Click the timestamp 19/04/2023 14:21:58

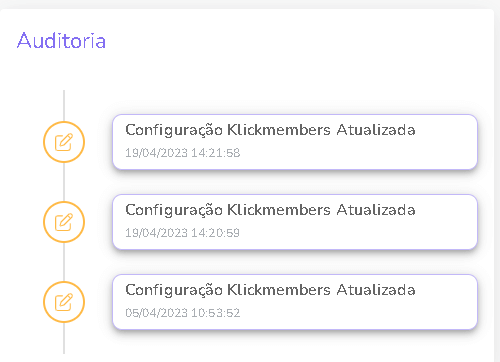coord(183,153)
